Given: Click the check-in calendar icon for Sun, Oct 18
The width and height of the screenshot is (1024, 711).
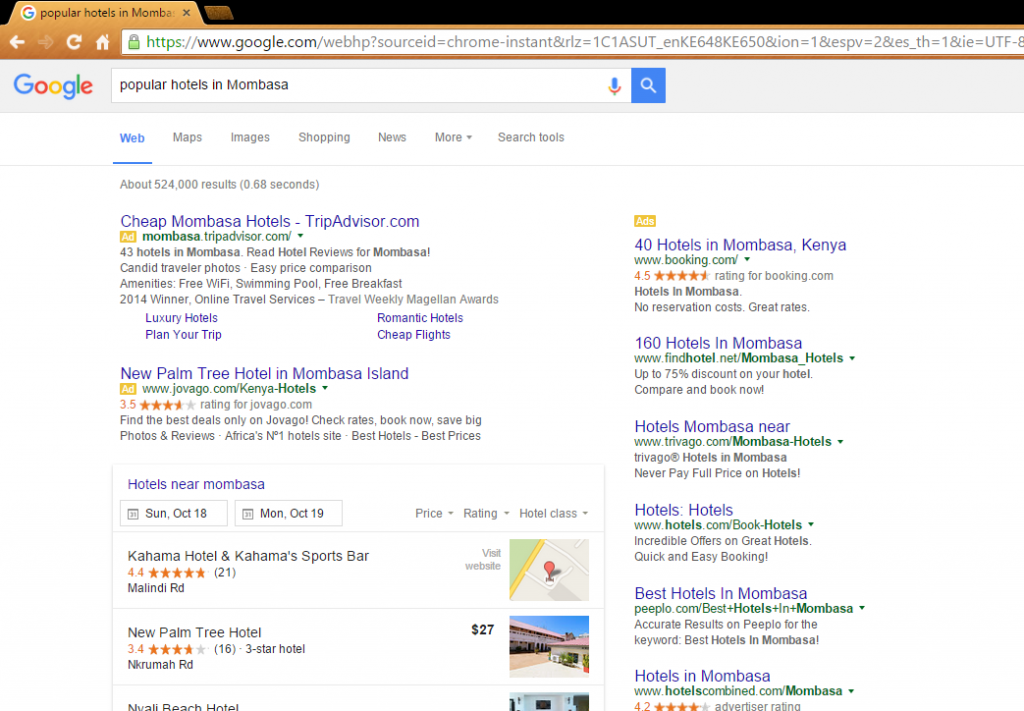Looking at the screenshot, I should [x=133, y=514].
